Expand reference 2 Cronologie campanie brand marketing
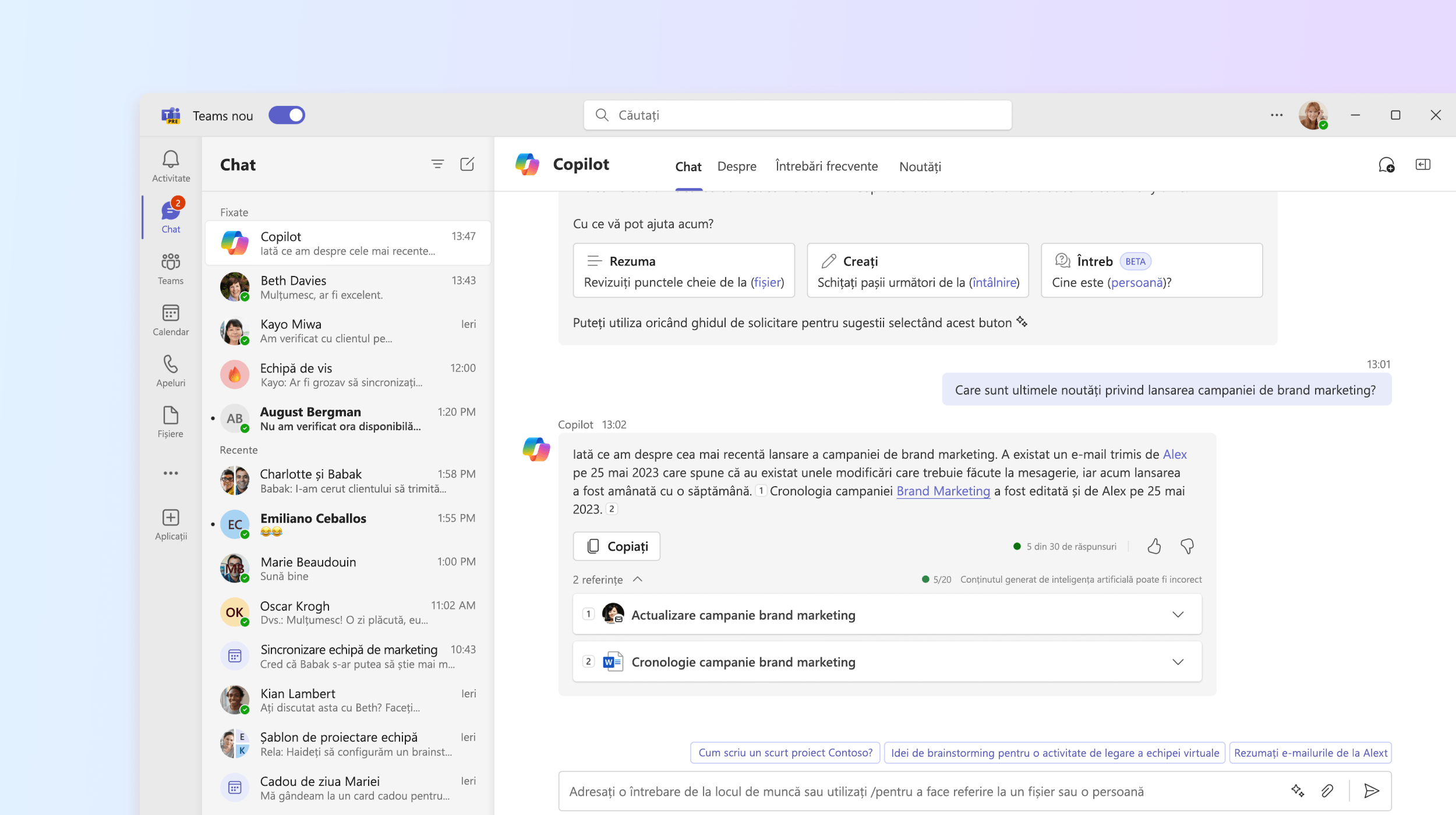 (1178, 662)
